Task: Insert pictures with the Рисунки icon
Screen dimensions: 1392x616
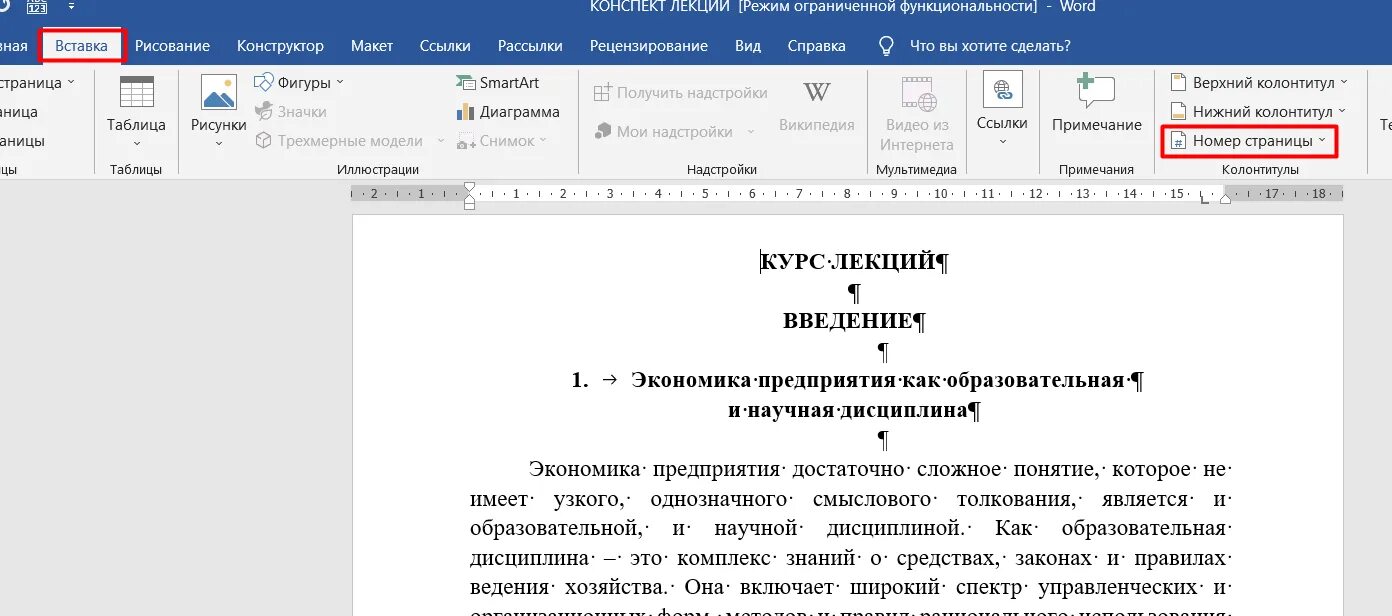Action: click(x=218, y=93)
